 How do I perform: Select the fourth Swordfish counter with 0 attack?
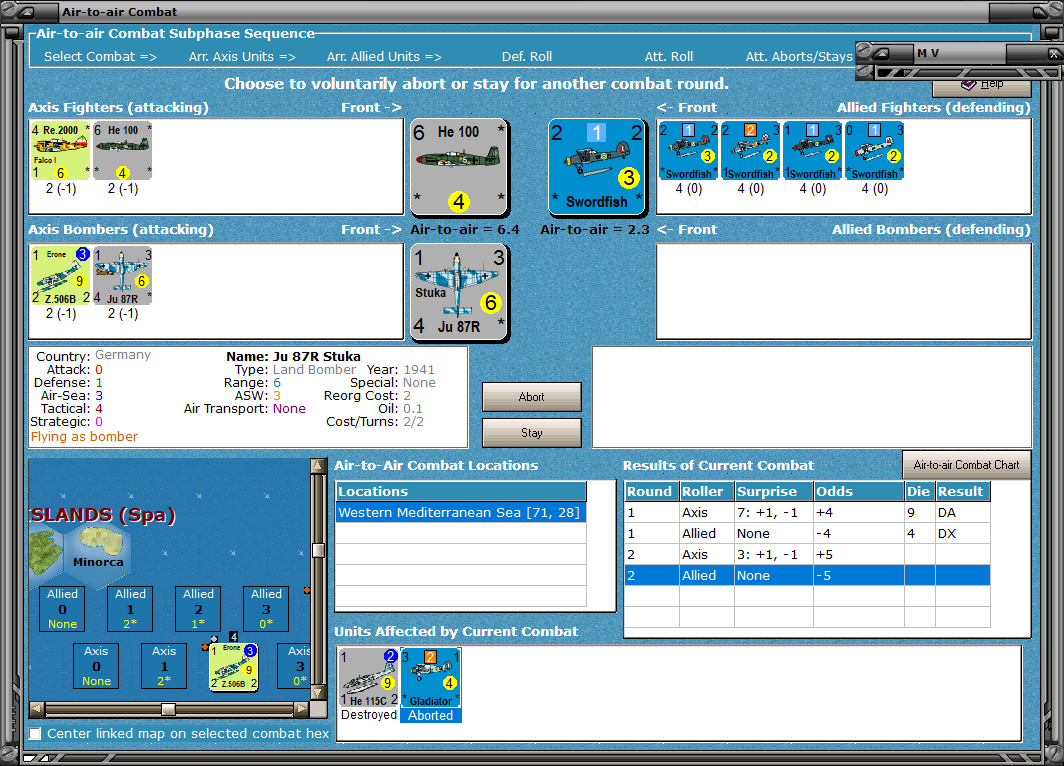coord(875,151)
